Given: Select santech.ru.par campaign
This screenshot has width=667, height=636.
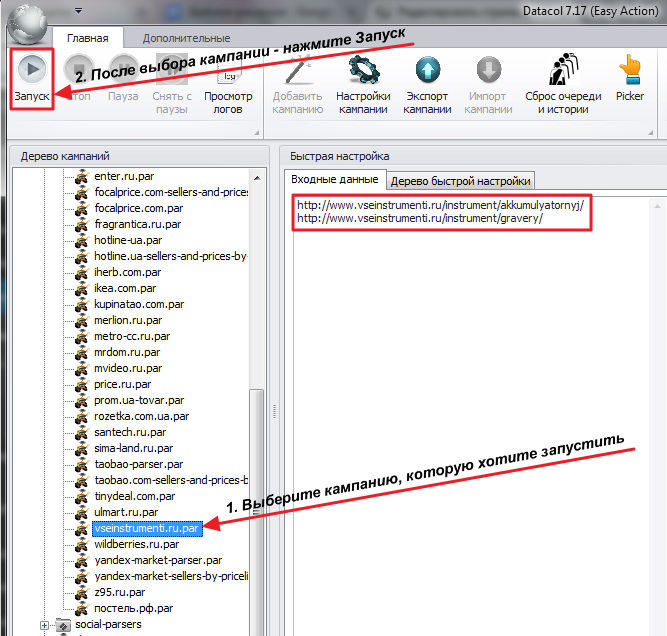Looking at the screenshot, I should (x=130, y=432).
